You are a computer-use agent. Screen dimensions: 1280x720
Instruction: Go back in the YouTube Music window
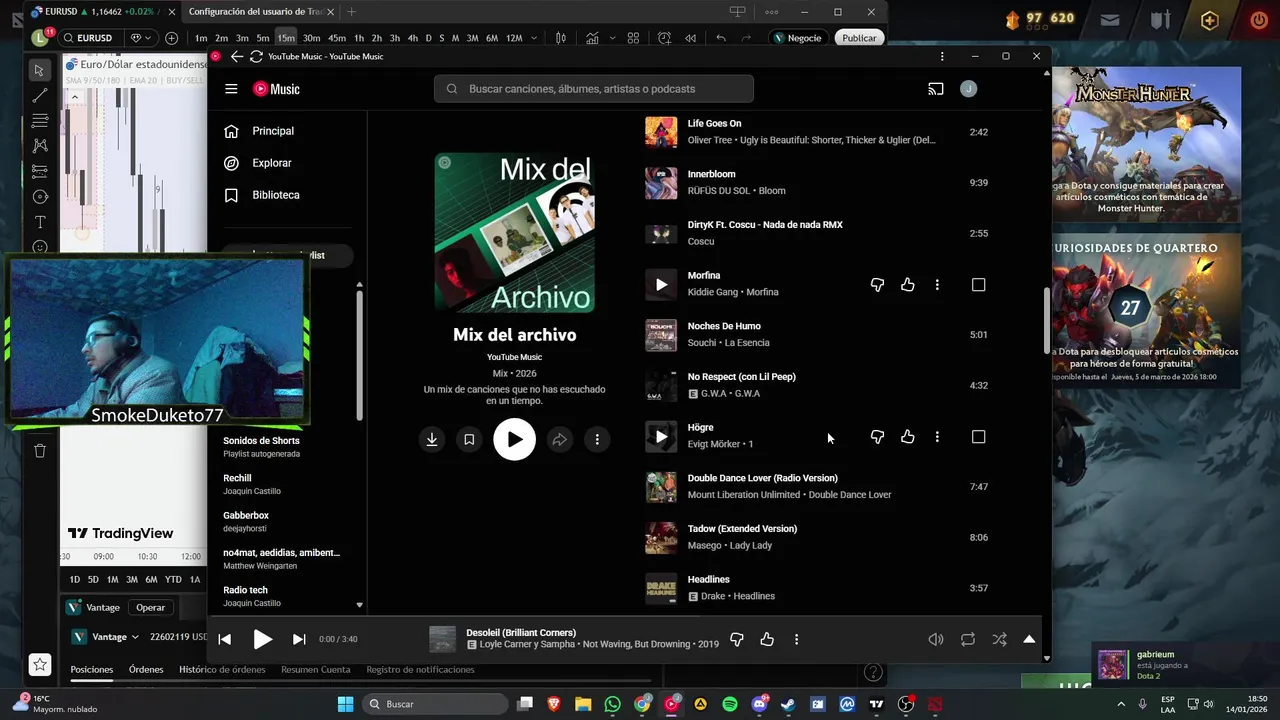coord(236,56)
